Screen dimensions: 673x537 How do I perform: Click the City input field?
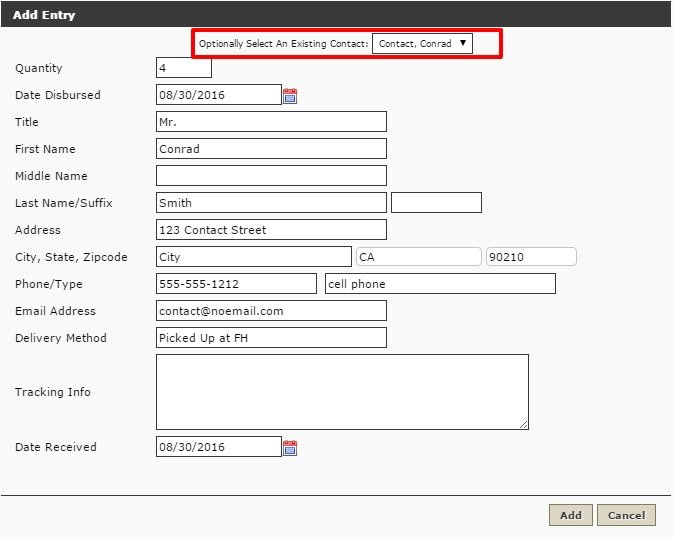254,257
